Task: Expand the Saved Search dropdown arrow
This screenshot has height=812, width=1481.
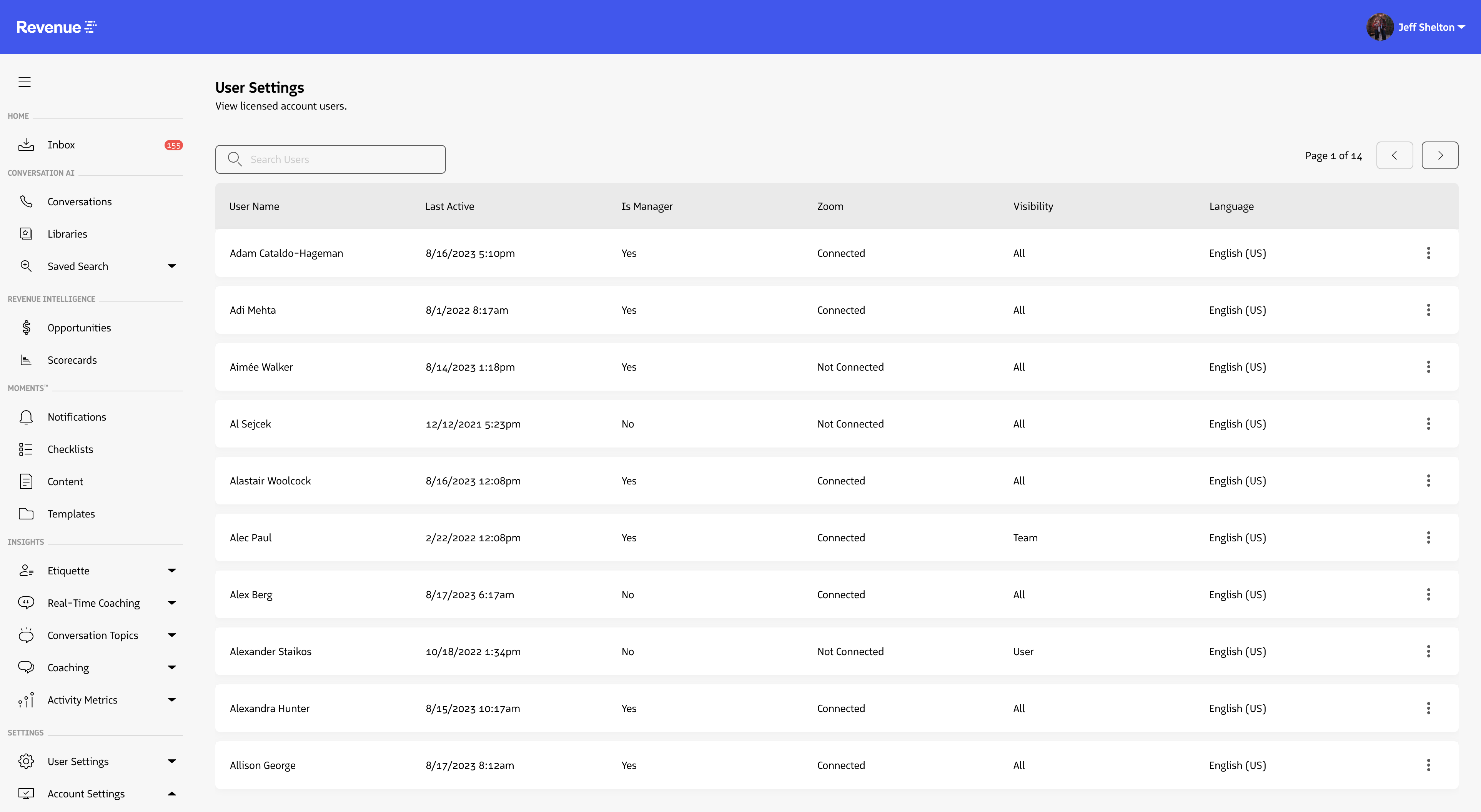Action: [x=171, y=266]
